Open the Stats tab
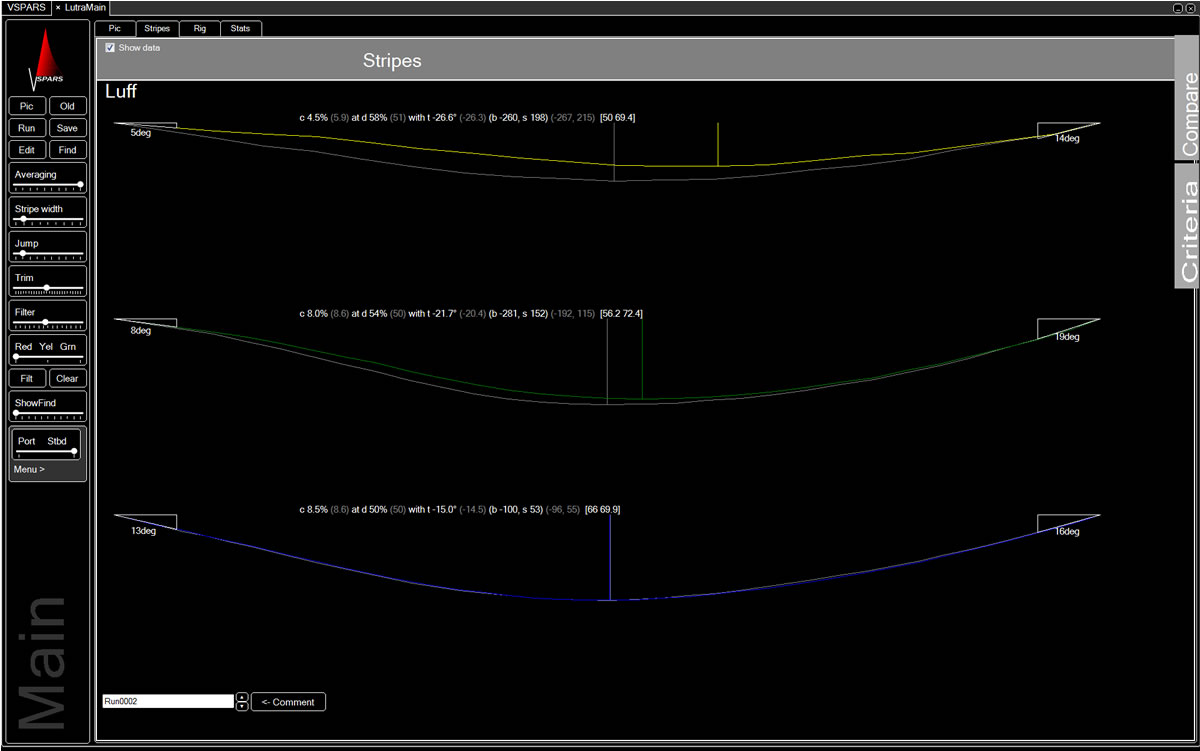Viewport: 1200px width, 751px height. (240, 29)
